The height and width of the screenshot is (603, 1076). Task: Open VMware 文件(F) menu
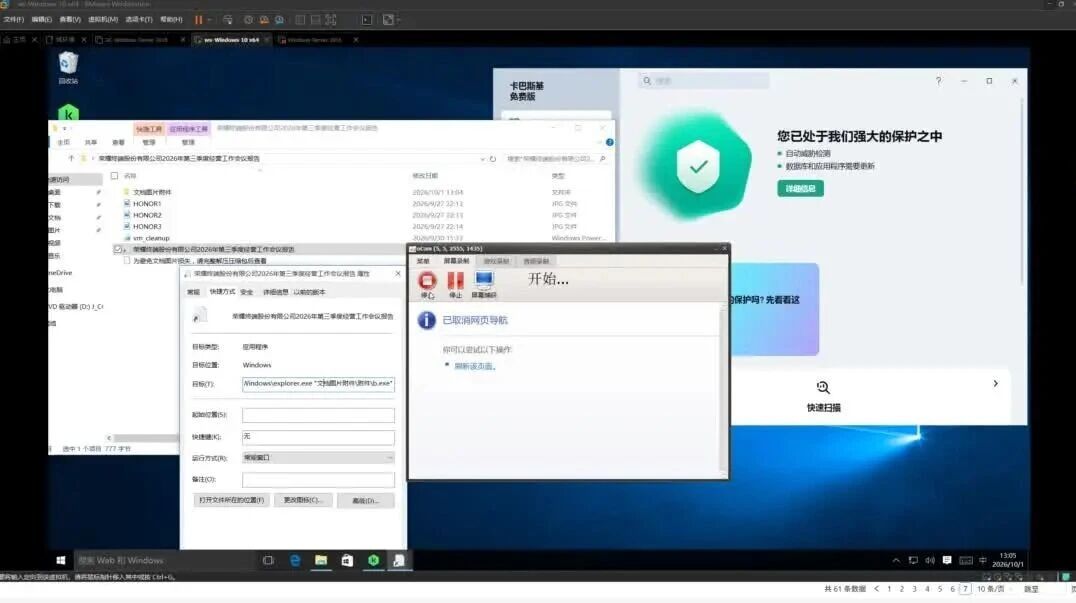click(x=13, y=20)
